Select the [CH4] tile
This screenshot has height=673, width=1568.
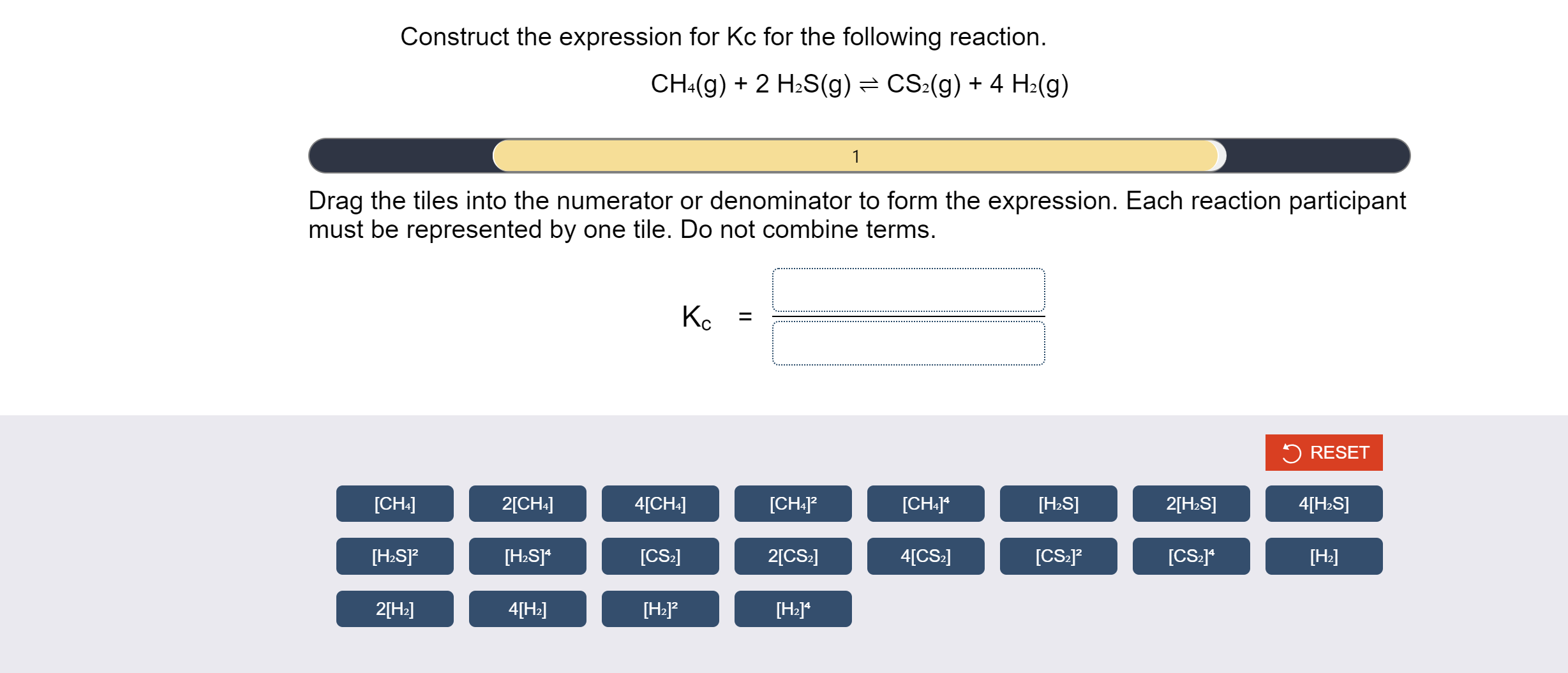[x=394, y=503]
